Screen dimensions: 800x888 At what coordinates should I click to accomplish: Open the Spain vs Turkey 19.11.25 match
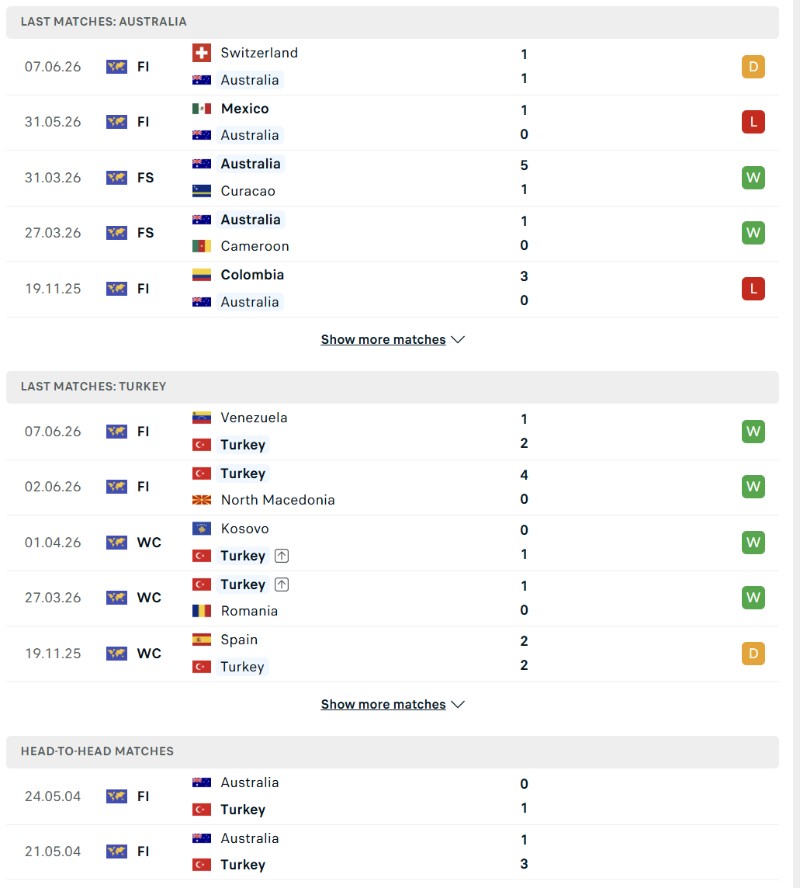click(x=392, y=653)
